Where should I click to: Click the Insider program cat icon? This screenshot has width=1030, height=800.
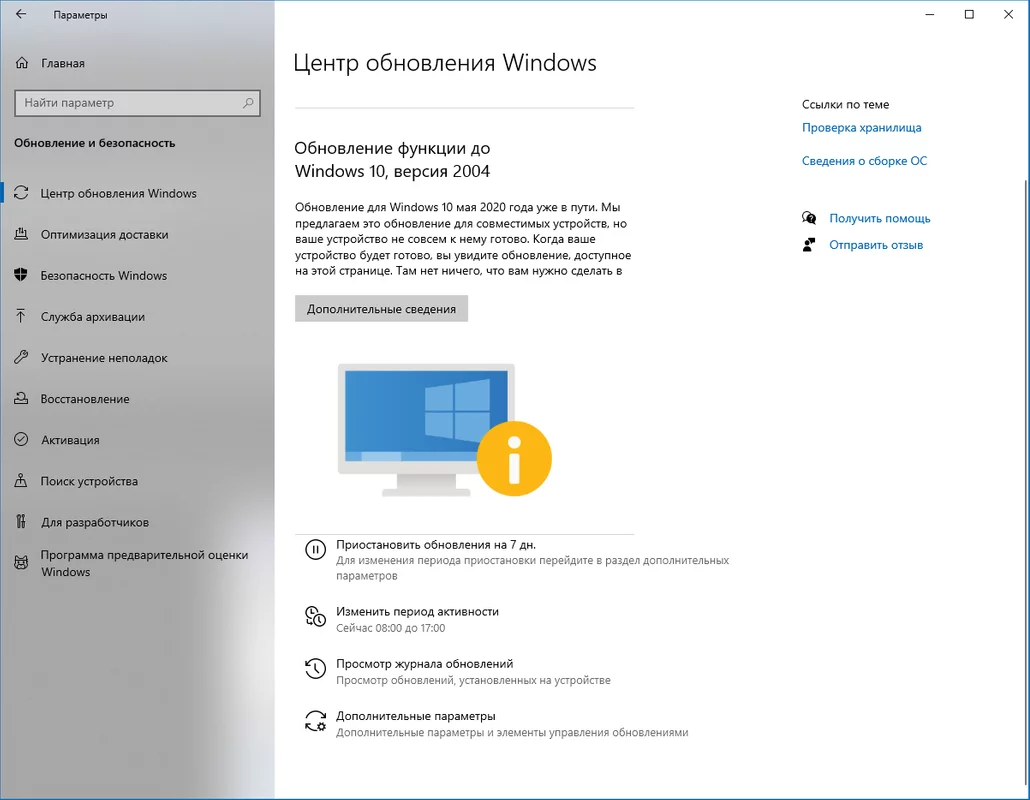point(21,563)
